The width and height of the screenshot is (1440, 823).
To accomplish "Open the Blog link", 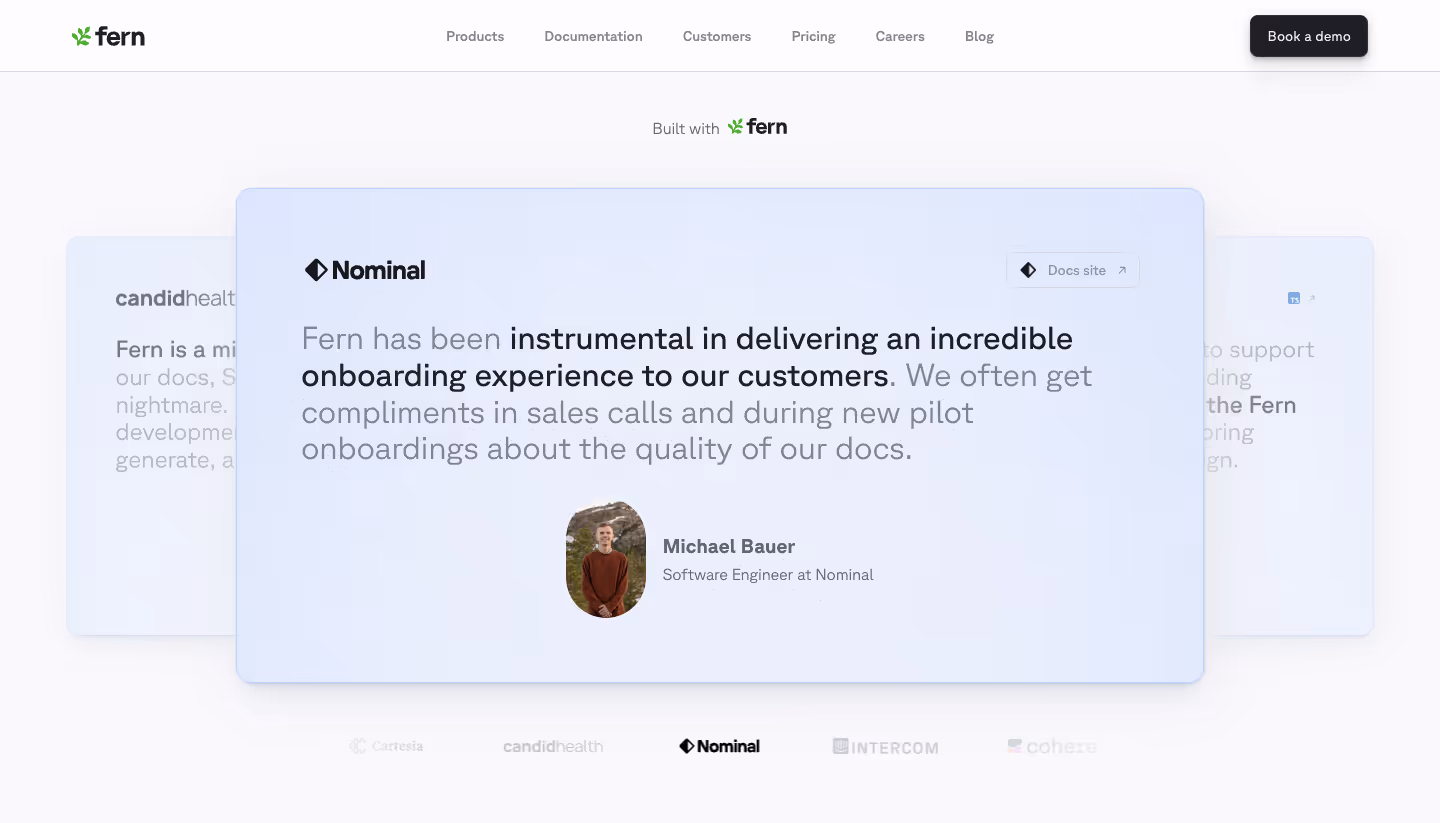I will pyautogui.click(x=979, y=36).
